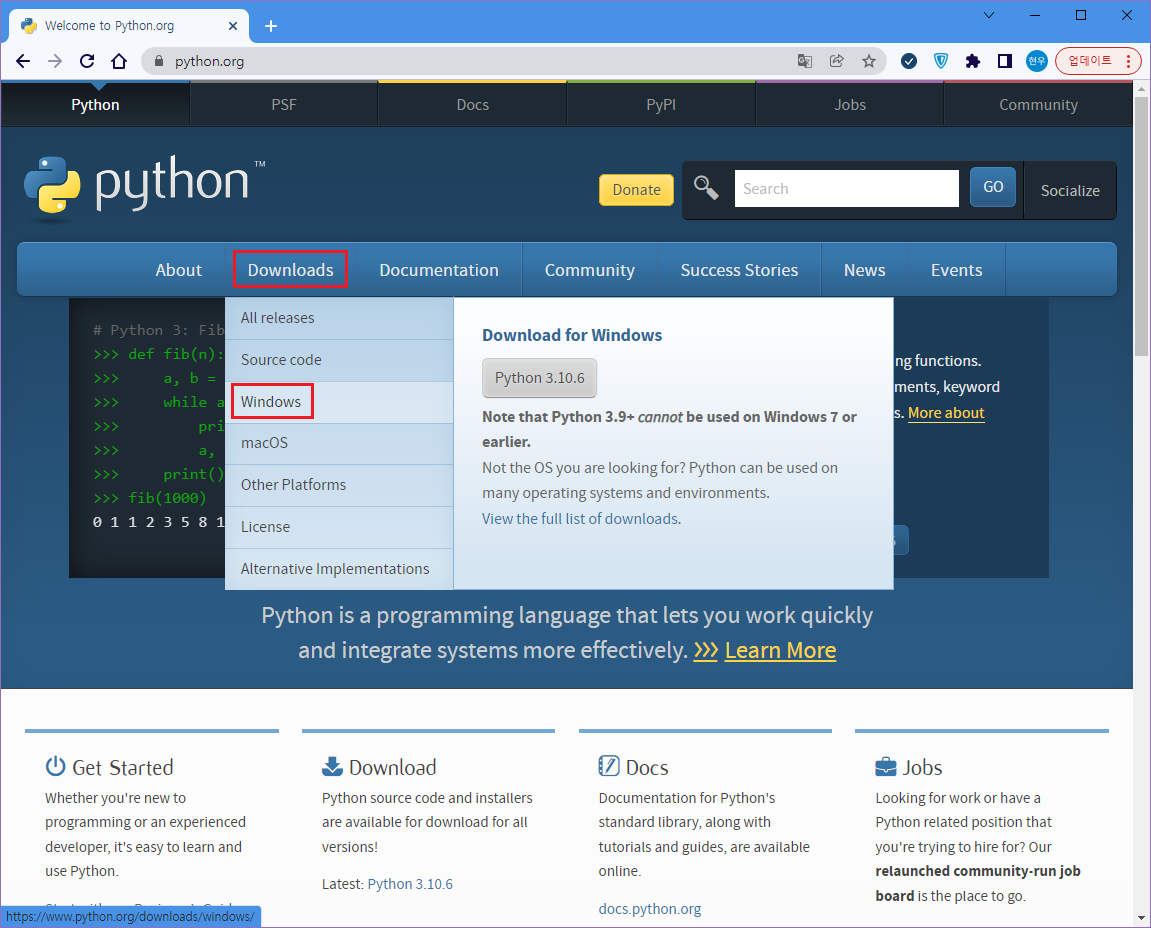Select Windows in Downloads dropdown
The image size is (1151, 928).
(339, 402)
